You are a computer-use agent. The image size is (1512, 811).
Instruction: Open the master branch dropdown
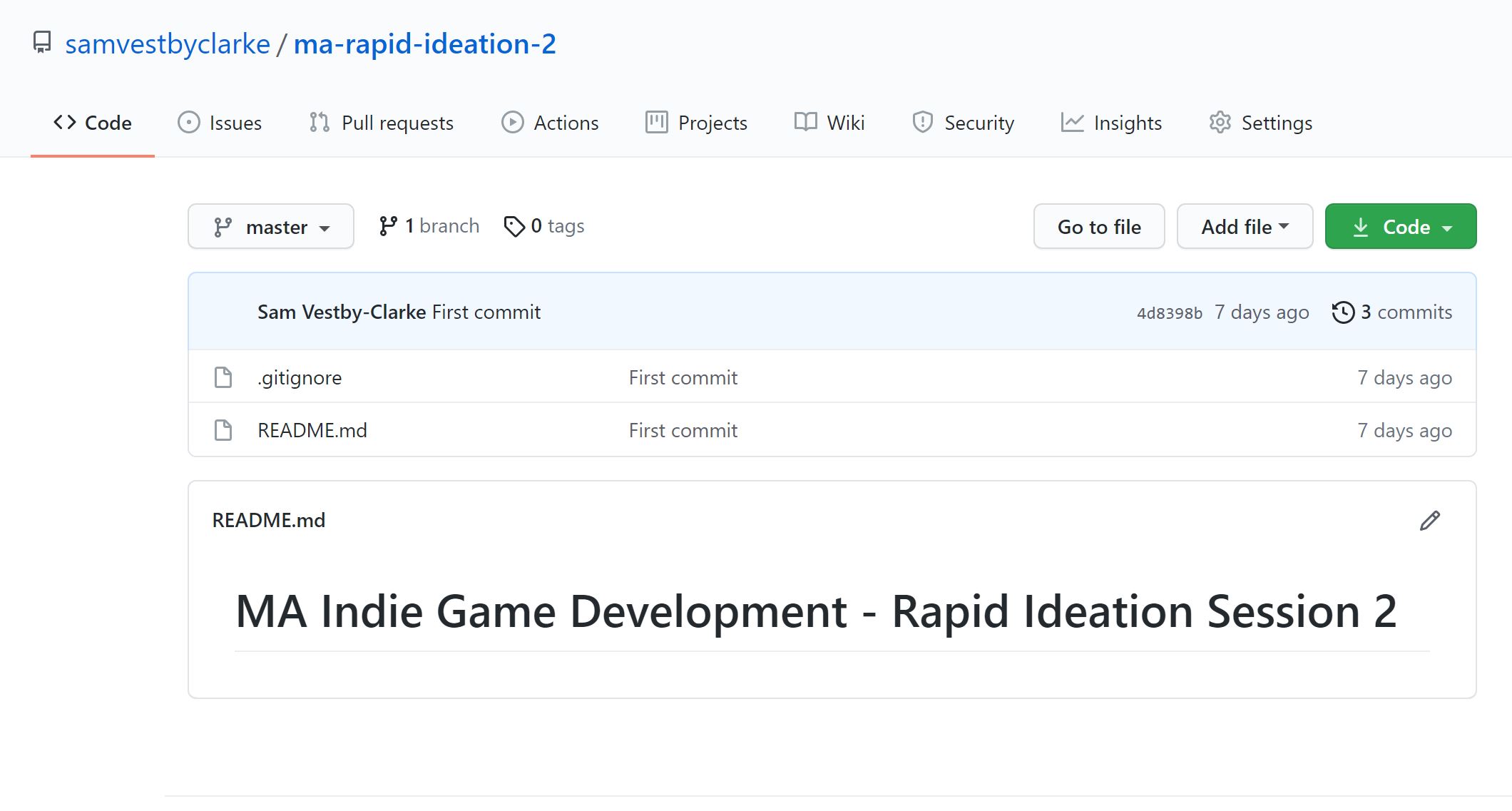pyautogui.click(x=271, y=226)
